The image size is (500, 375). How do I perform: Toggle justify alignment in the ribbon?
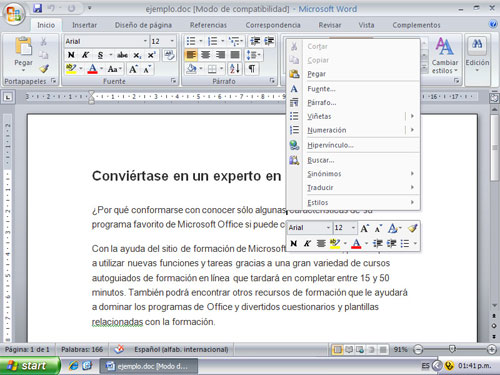[x=235, y=55]
